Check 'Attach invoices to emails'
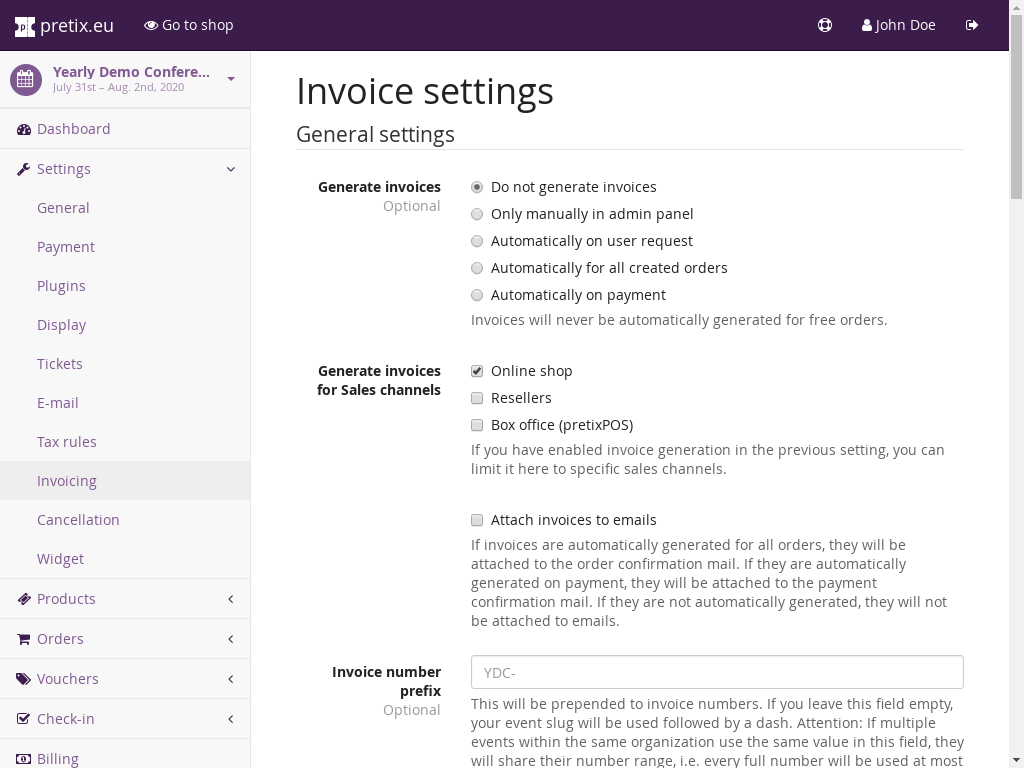This screenshot has height=768, width=1024. click(x=477, y=520)
